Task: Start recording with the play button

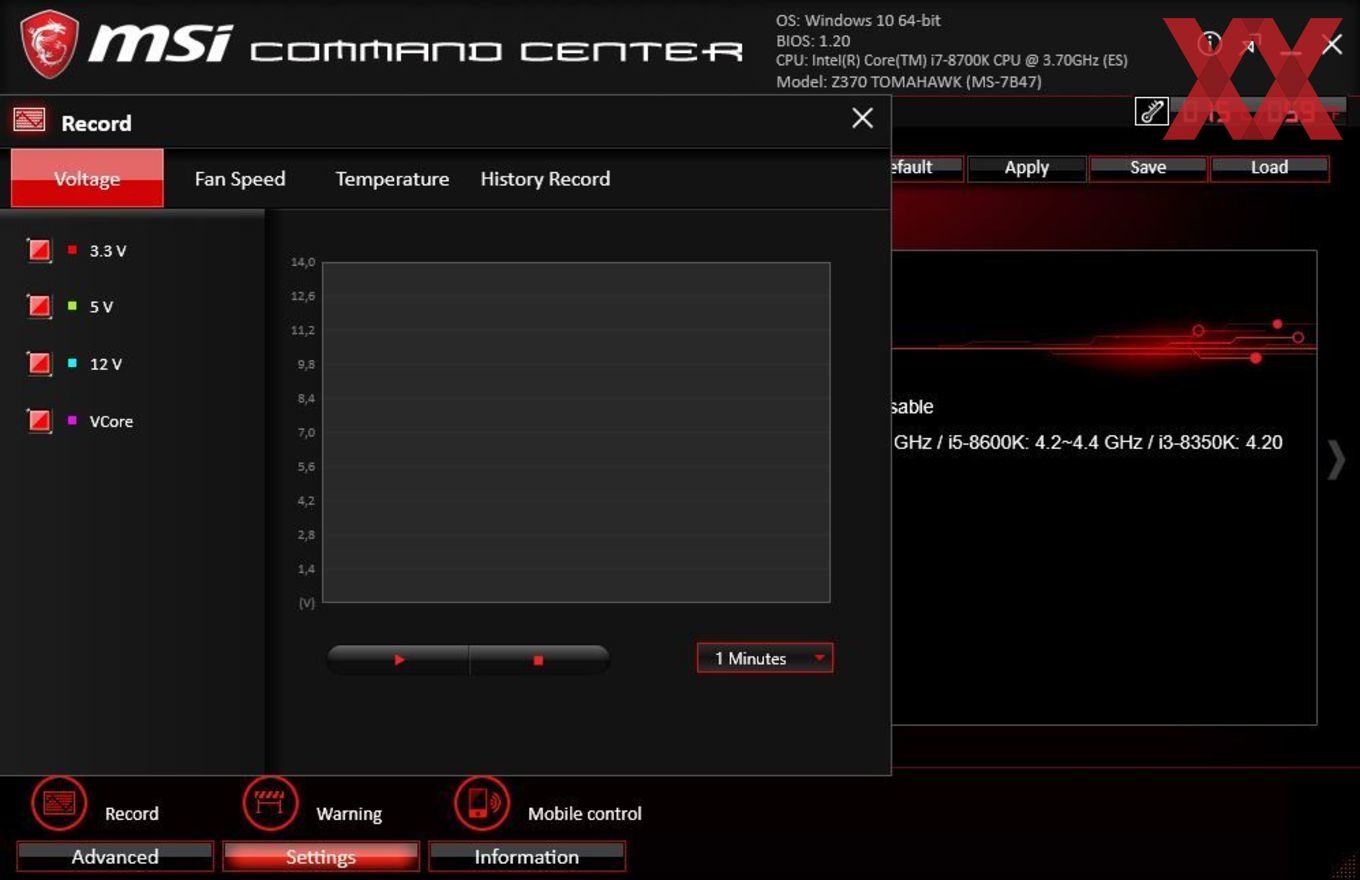Action: tap(398, 660)
